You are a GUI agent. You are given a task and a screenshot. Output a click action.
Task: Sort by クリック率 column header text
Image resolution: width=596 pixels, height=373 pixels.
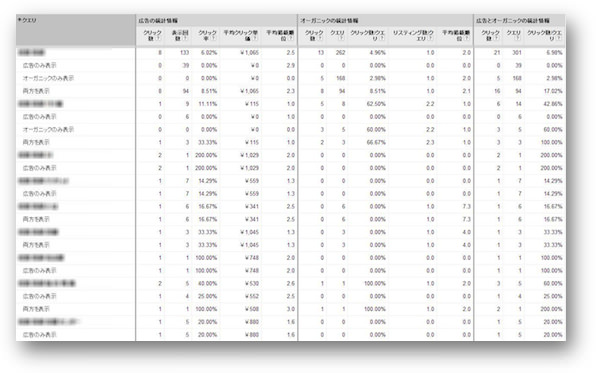207,35
